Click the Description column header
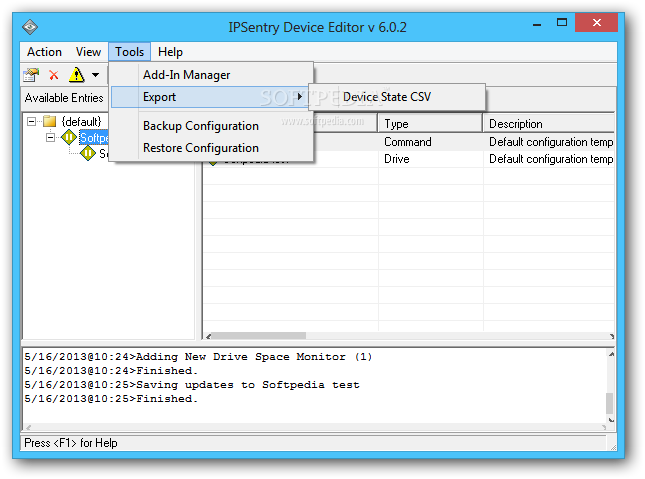This screenshot has width=645, height=479. 549,124
